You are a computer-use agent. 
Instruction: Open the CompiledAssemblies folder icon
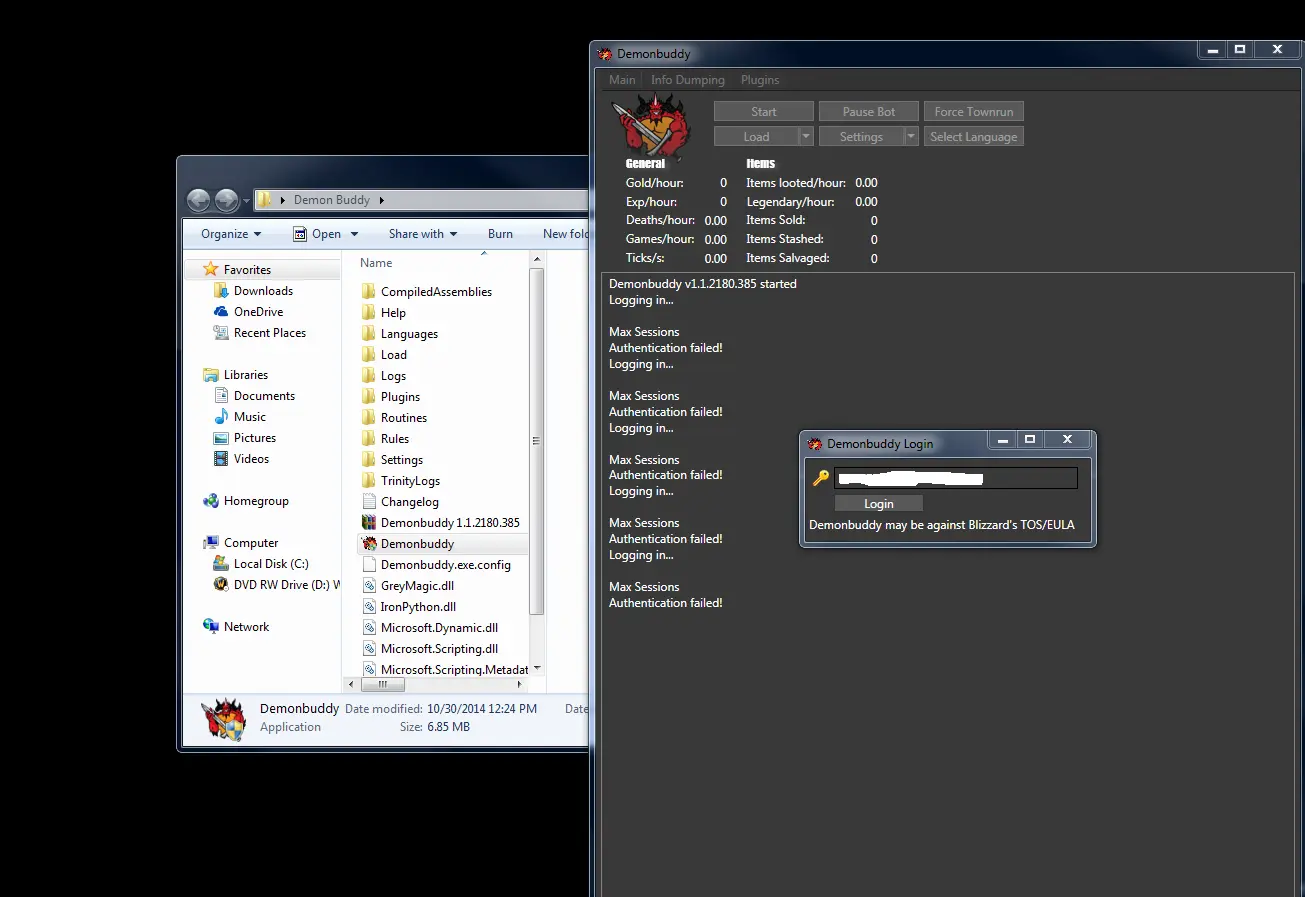(x=369, y=292)
